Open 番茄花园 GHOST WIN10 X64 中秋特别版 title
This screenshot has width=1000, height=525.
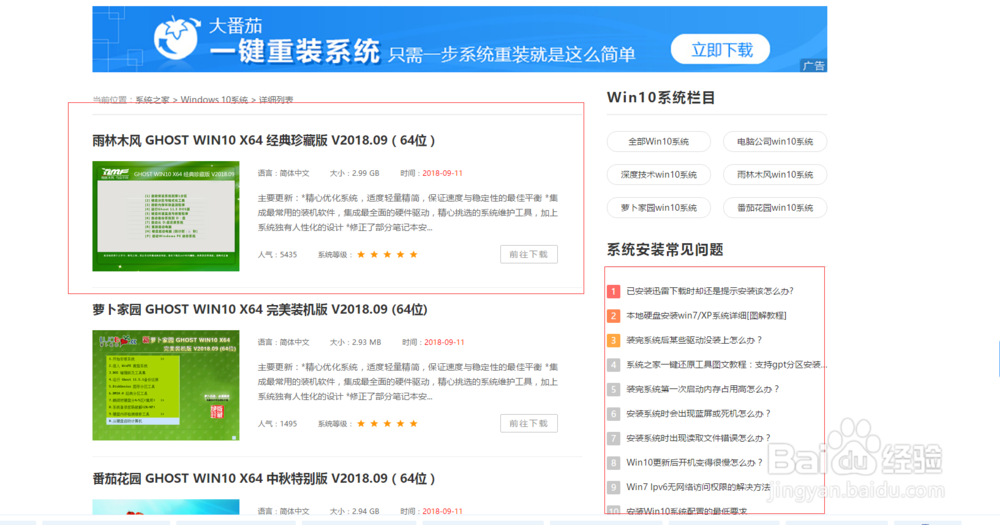263,478
